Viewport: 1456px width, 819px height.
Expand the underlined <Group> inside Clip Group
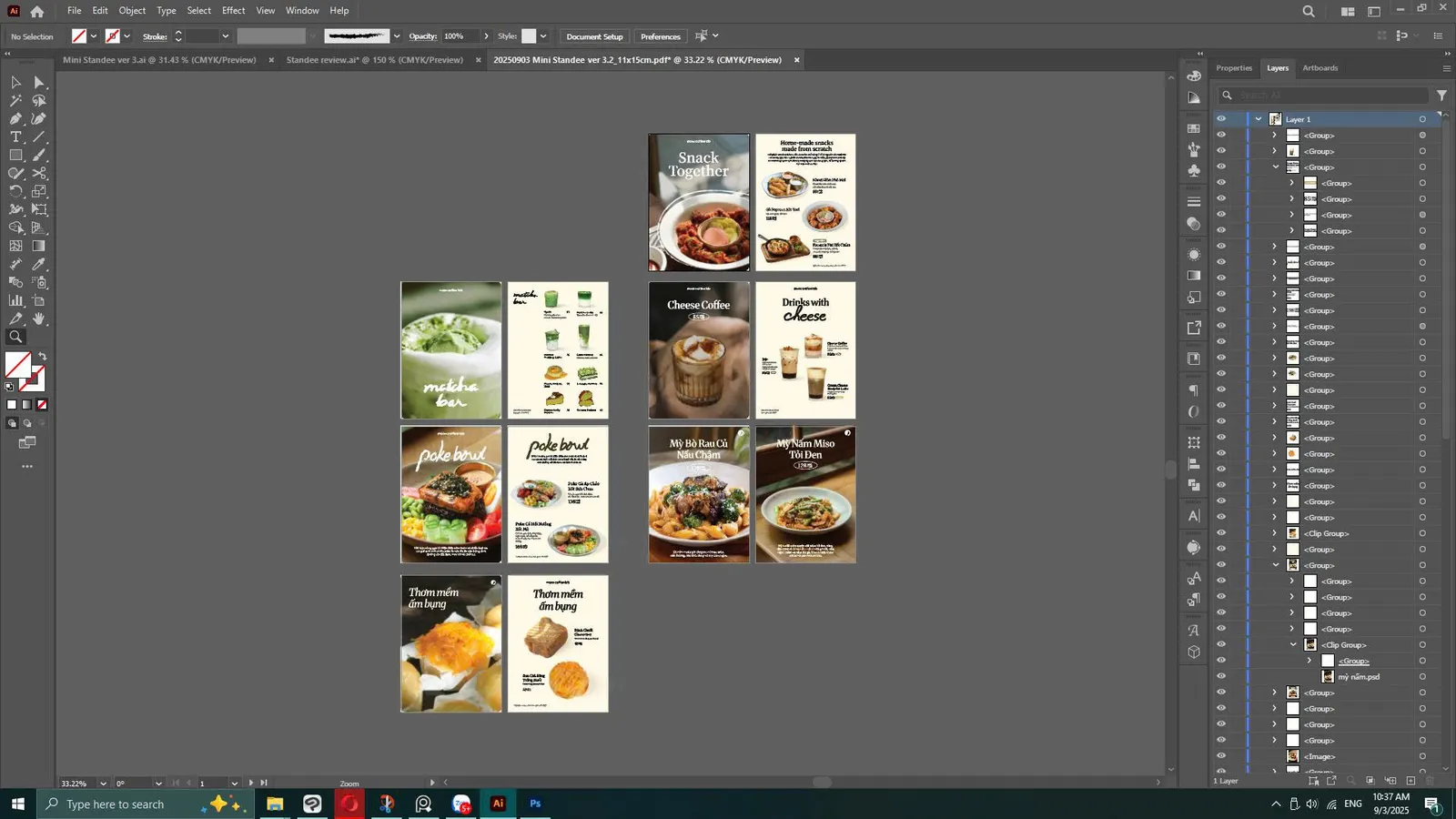(x=1309, y=661)
